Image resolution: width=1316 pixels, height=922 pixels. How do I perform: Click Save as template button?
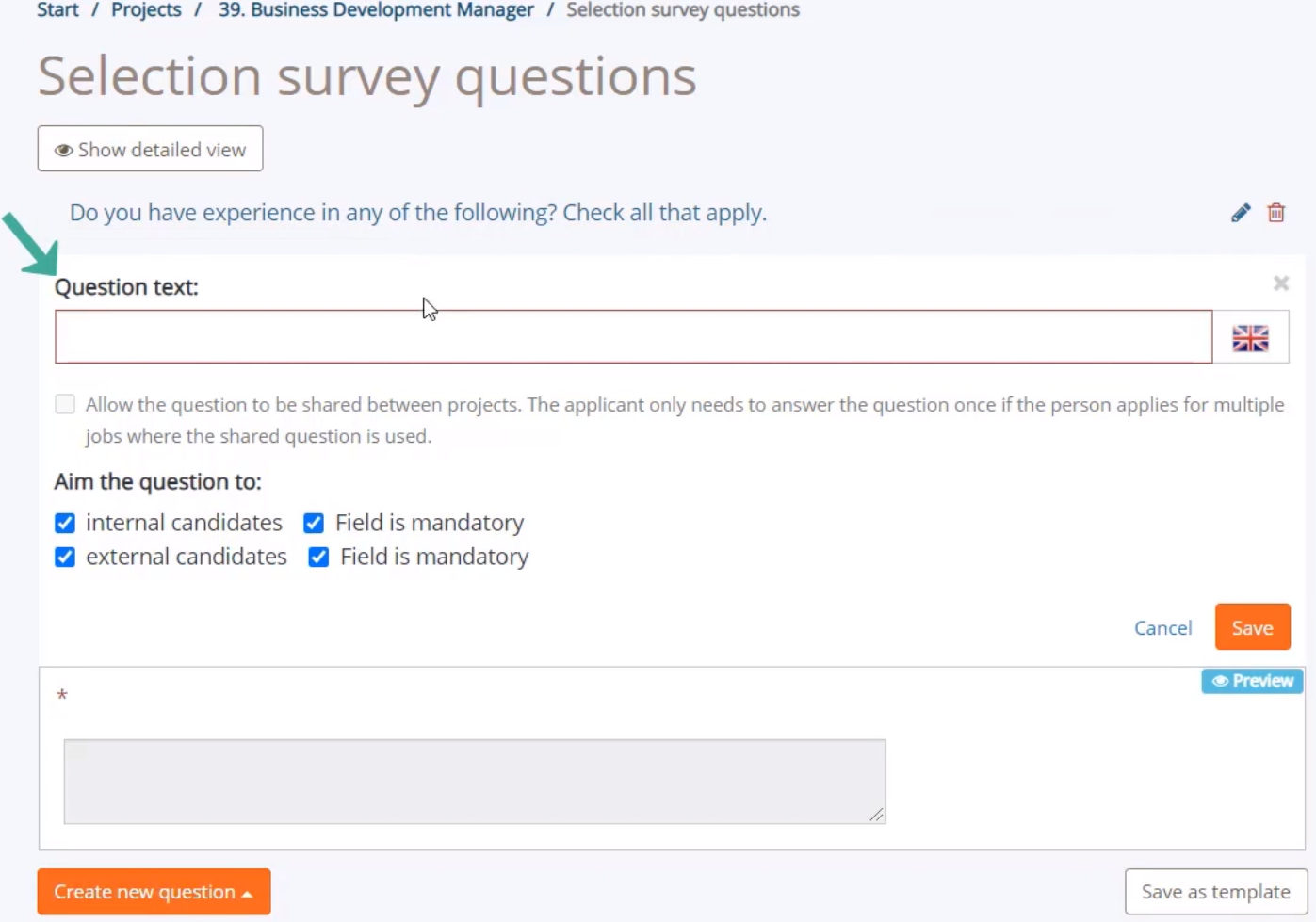click(x=1216, y=892)
